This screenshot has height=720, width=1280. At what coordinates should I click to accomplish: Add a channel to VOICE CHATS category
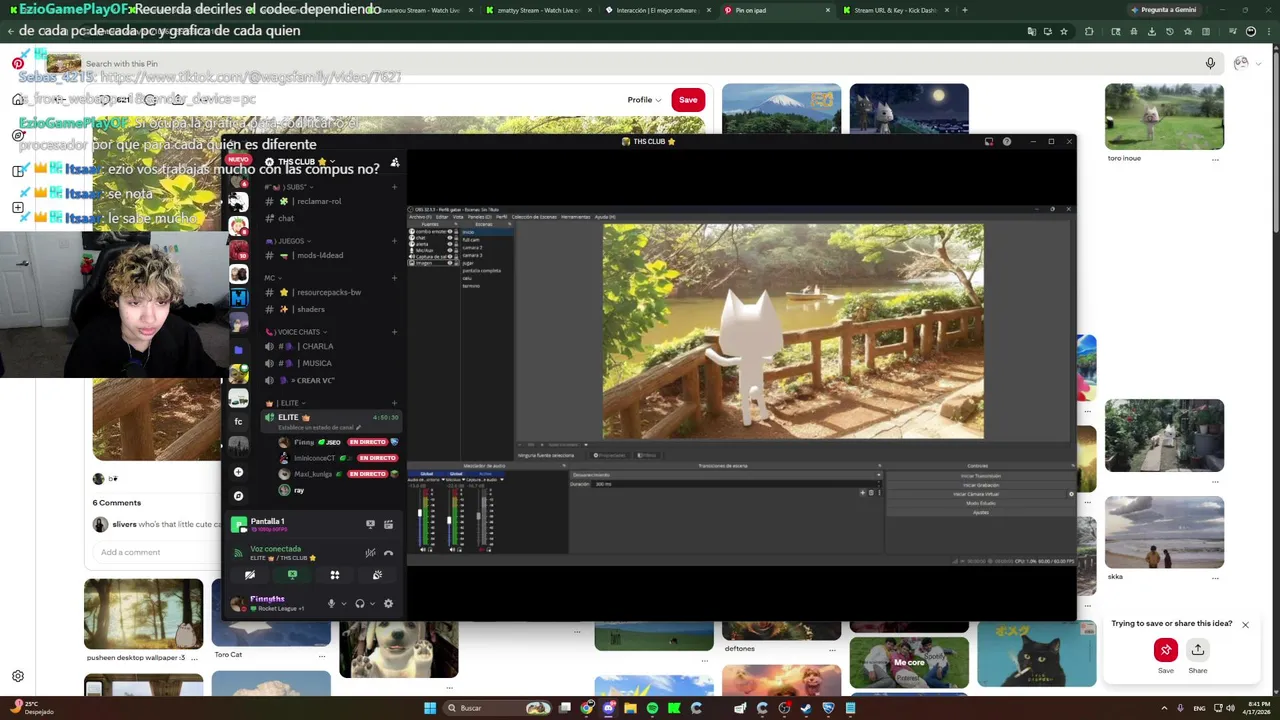[394, 332]
